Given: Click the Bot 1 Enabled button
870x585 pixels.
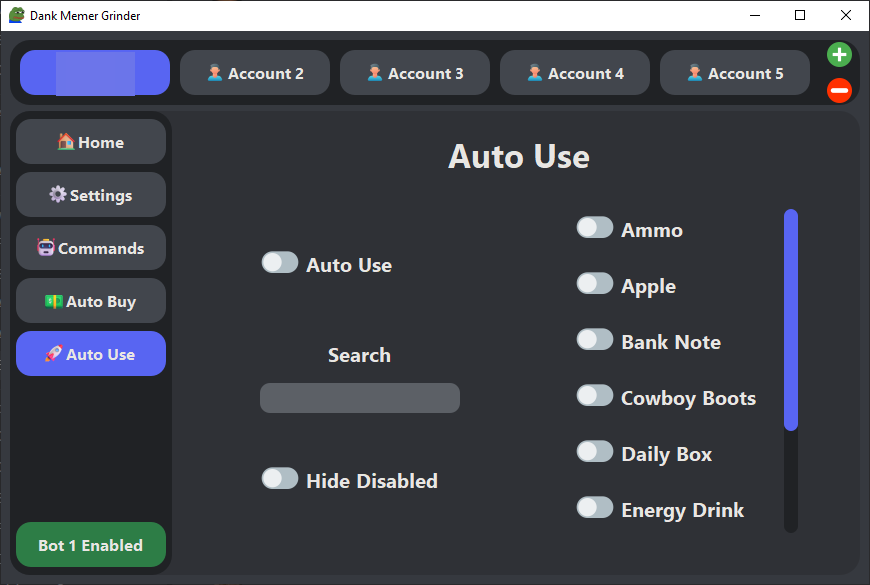Looking at the screenshot, I should coord(91,544).
